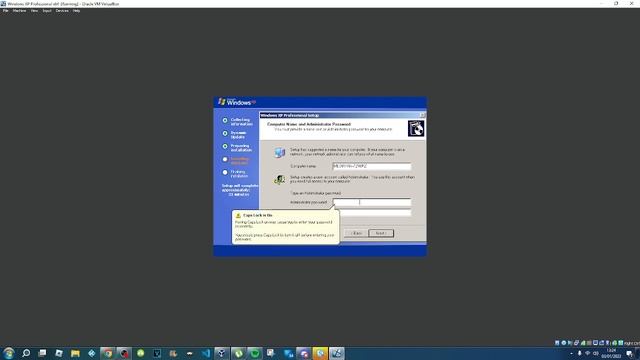Open the Machine menu

coord(19,11)
